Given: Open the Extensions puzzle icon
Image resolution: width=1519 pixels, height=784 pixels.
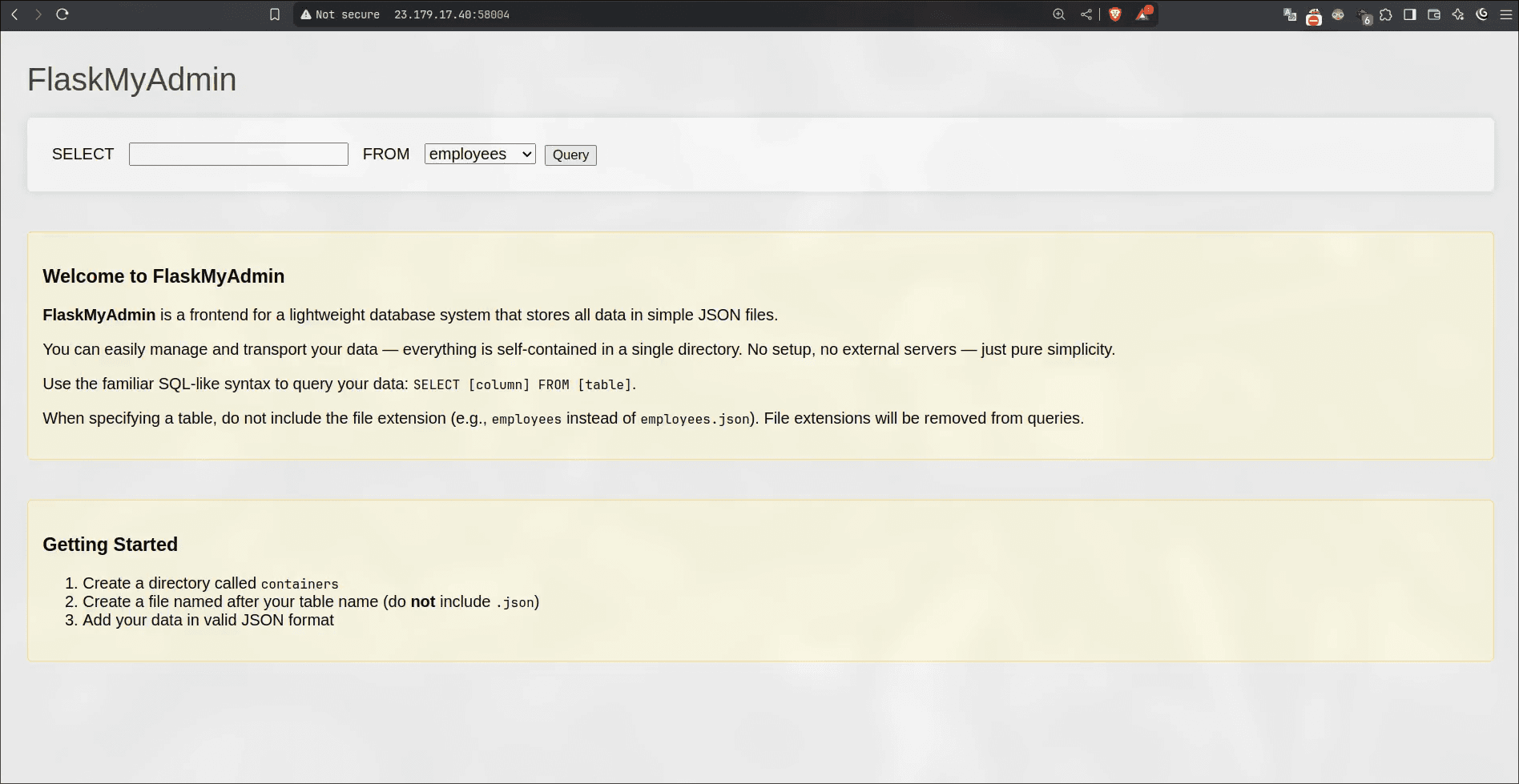Looking at the screenshot, I should tap(1386, 14).
